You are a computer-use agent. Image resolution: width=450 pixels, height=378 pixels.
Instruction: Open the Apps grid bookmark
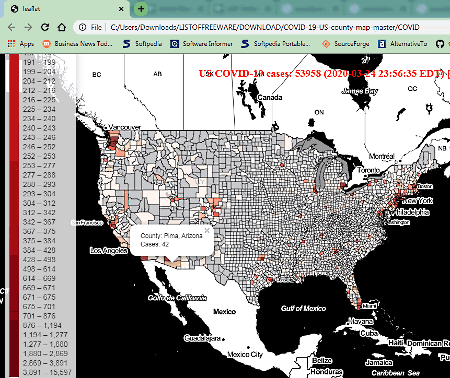(21, 44)
